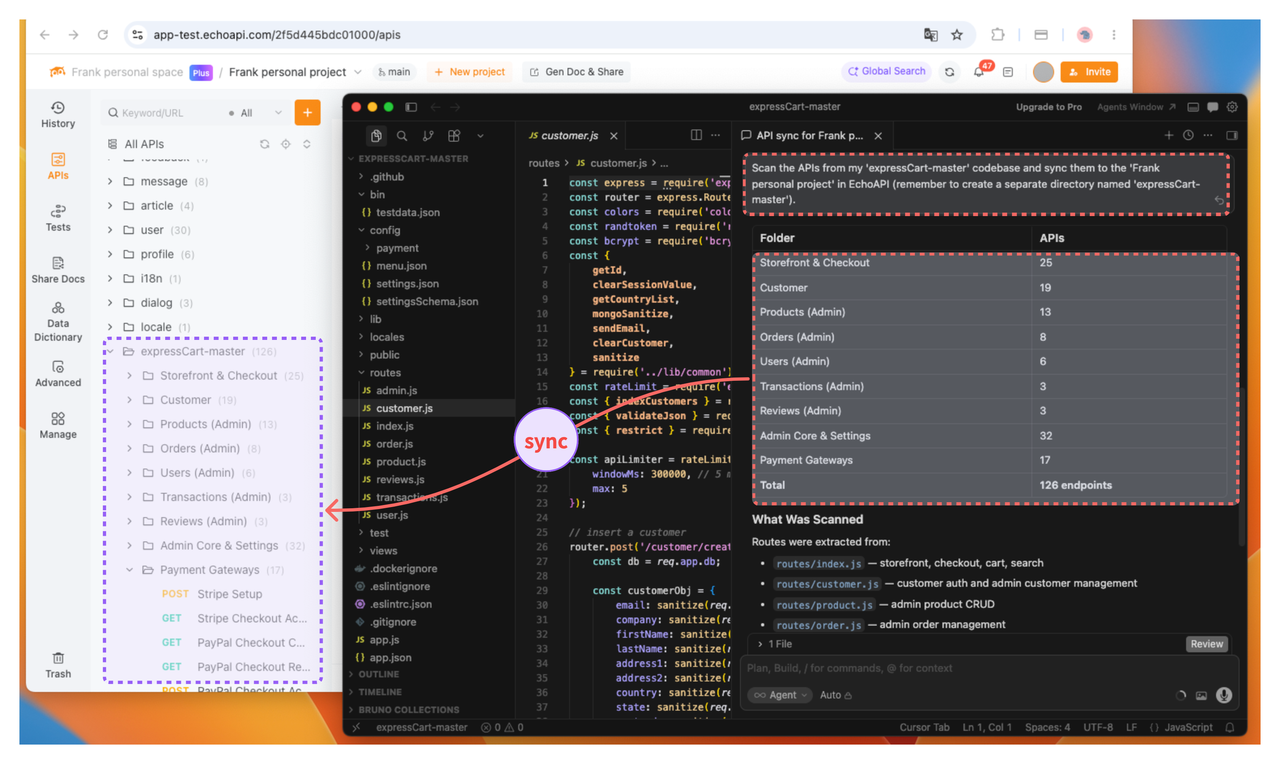Click the notifications bell in the editor status bar
The height and width of the screenshot is (764, 1280).
(x=1230, y=728)
